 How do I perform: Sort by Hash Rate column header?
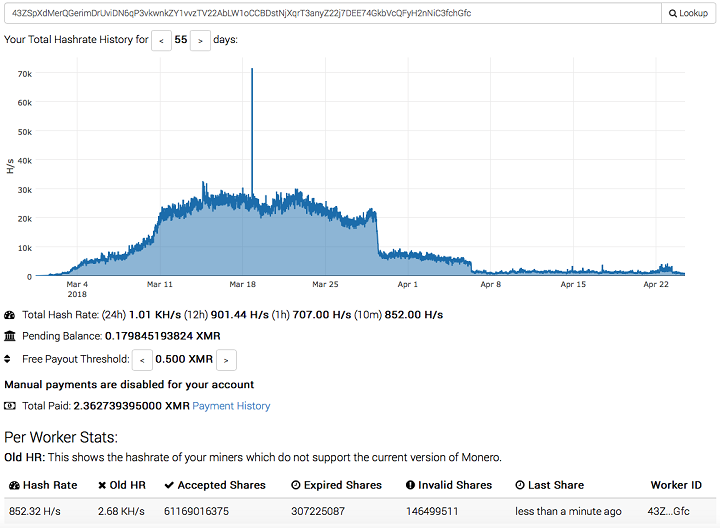coord(44,485)
